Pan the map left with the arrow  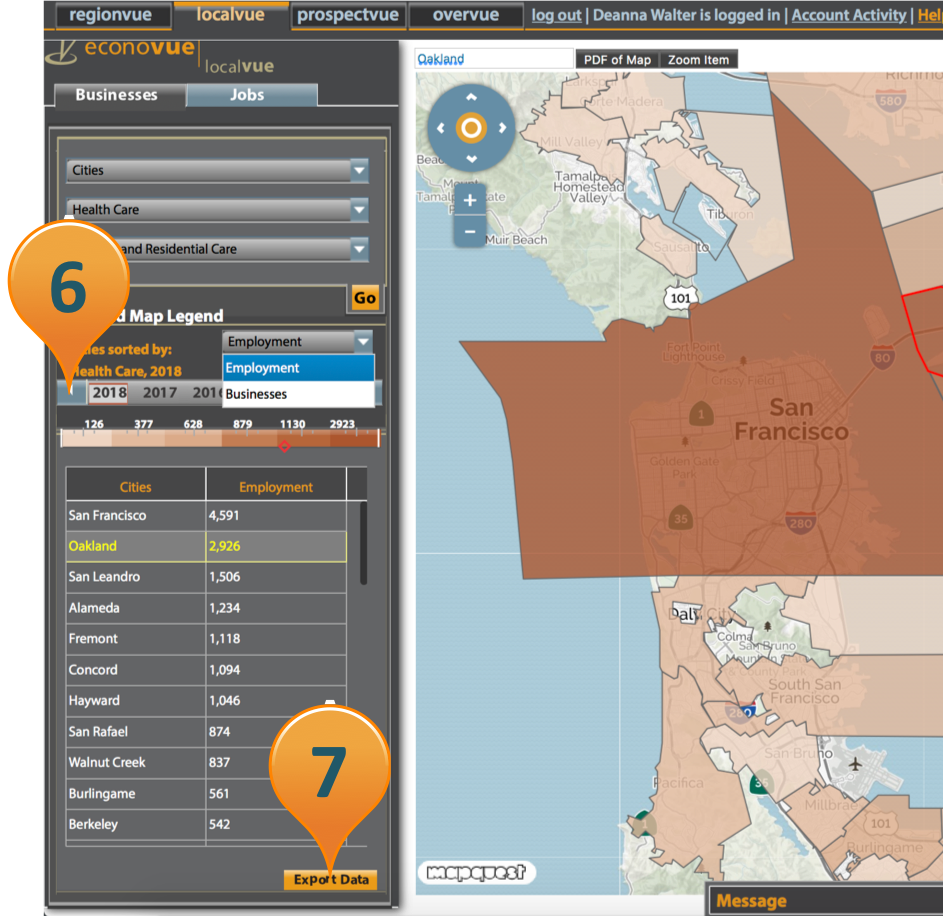440,128
